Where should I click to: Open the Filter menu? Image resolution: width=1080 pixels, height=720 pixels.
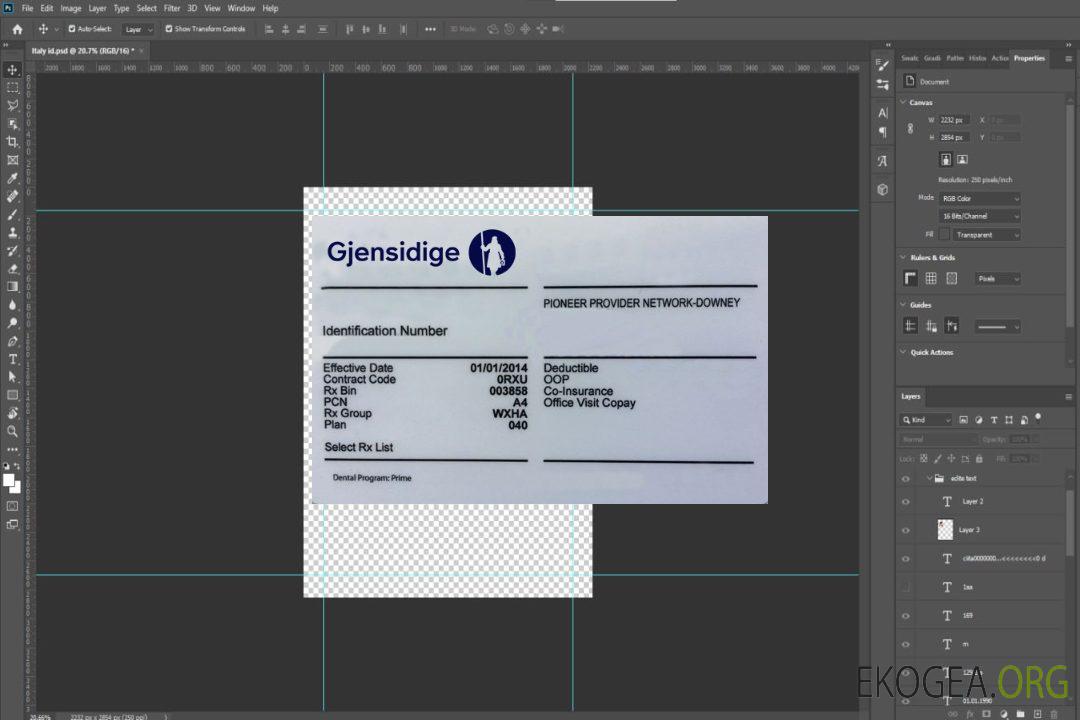(x=172, y=8)
